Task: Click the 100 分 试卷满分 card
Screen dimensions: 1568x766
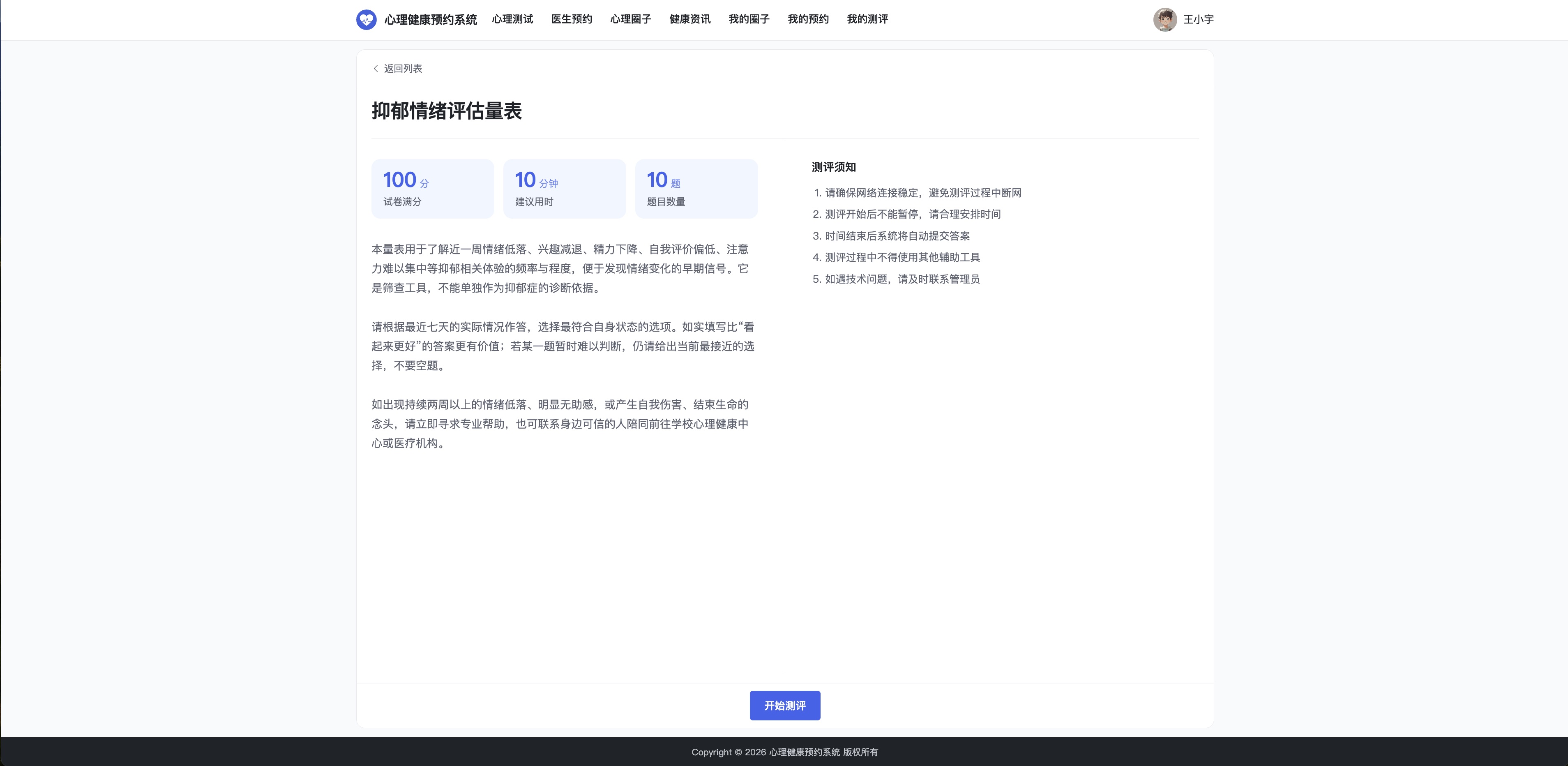Action: pyautogui.click(x=433, y=189)
